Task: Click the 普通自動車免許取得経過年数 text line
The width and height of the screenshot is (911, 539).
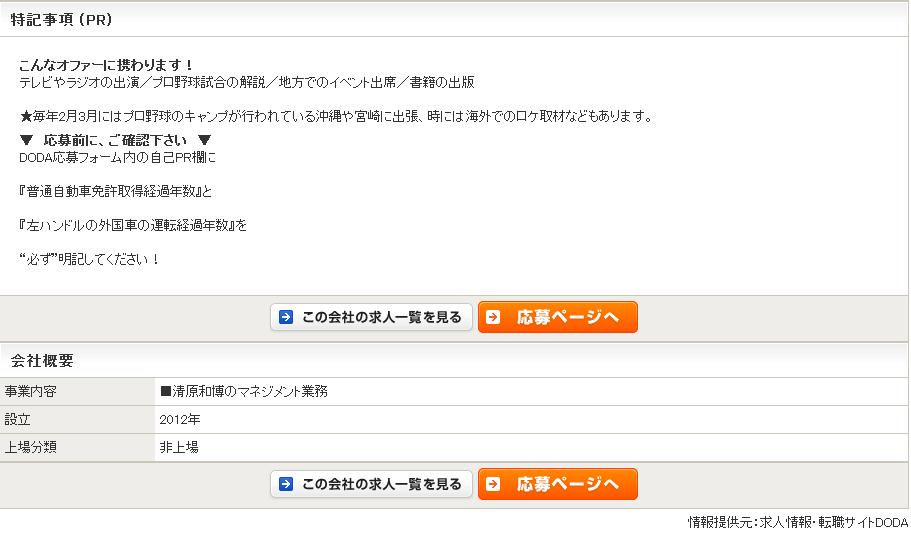Action: pyautogui.click(x=116, y=191)
